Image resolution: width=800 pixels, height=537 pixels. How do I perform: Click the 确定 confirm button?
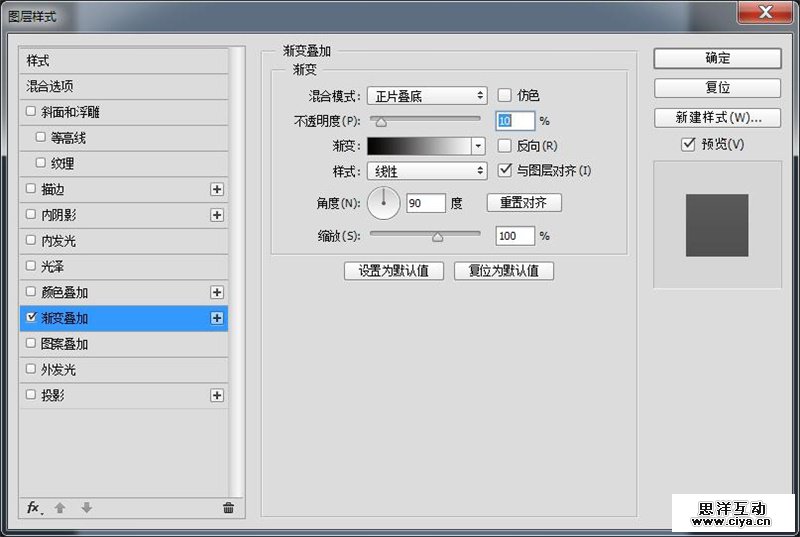pos(717,58)
